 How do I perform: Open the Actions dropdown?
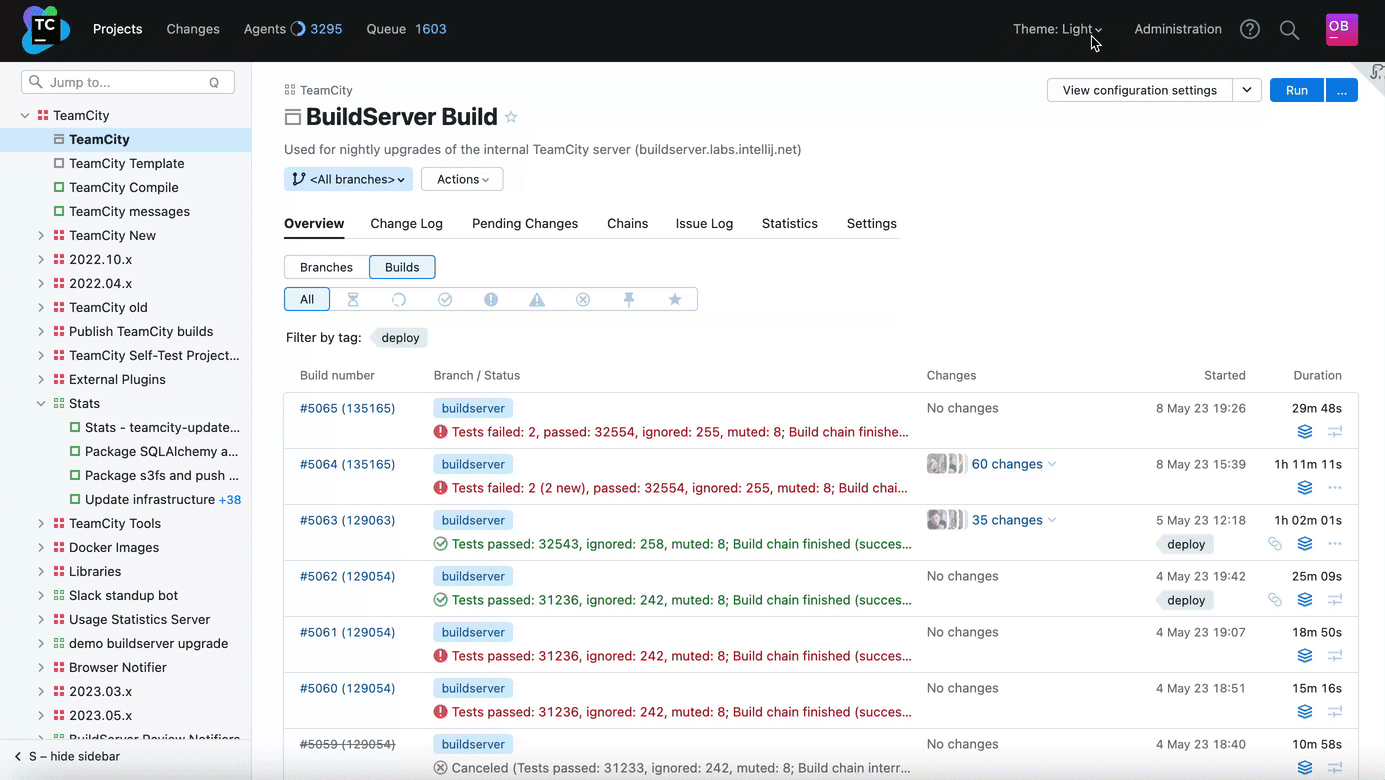[462, 179]
